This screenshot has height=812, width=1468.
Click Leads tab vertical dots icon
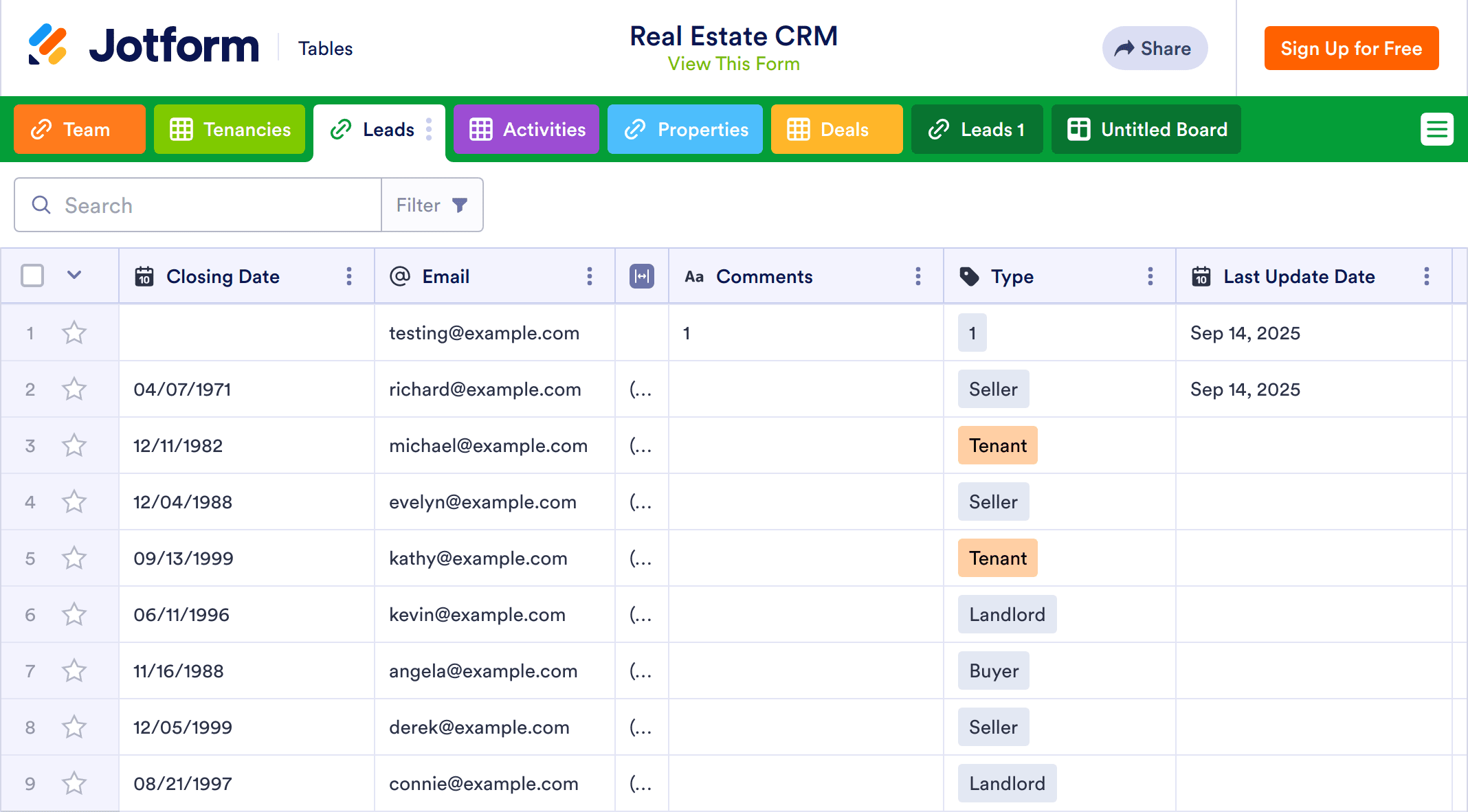point(429,129)
